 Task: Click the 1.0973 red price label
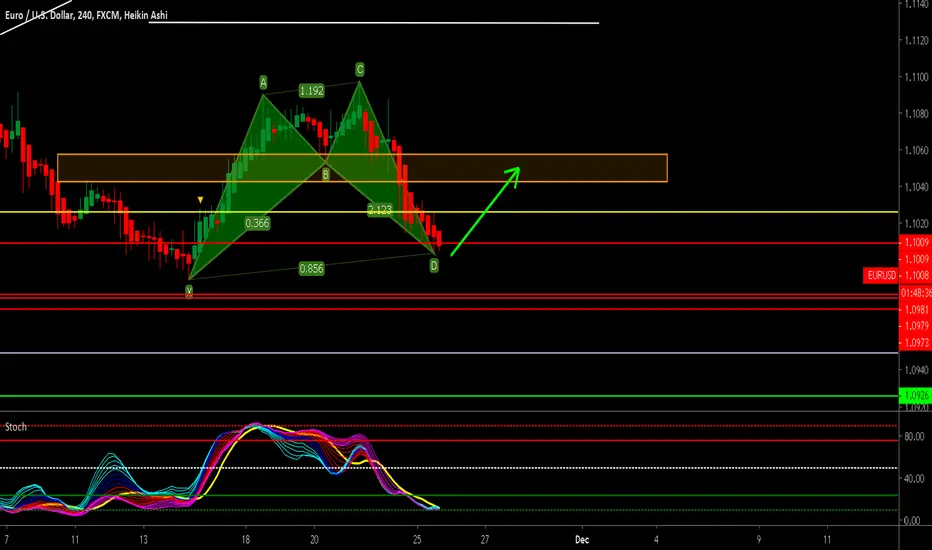(x=916, y=342)
